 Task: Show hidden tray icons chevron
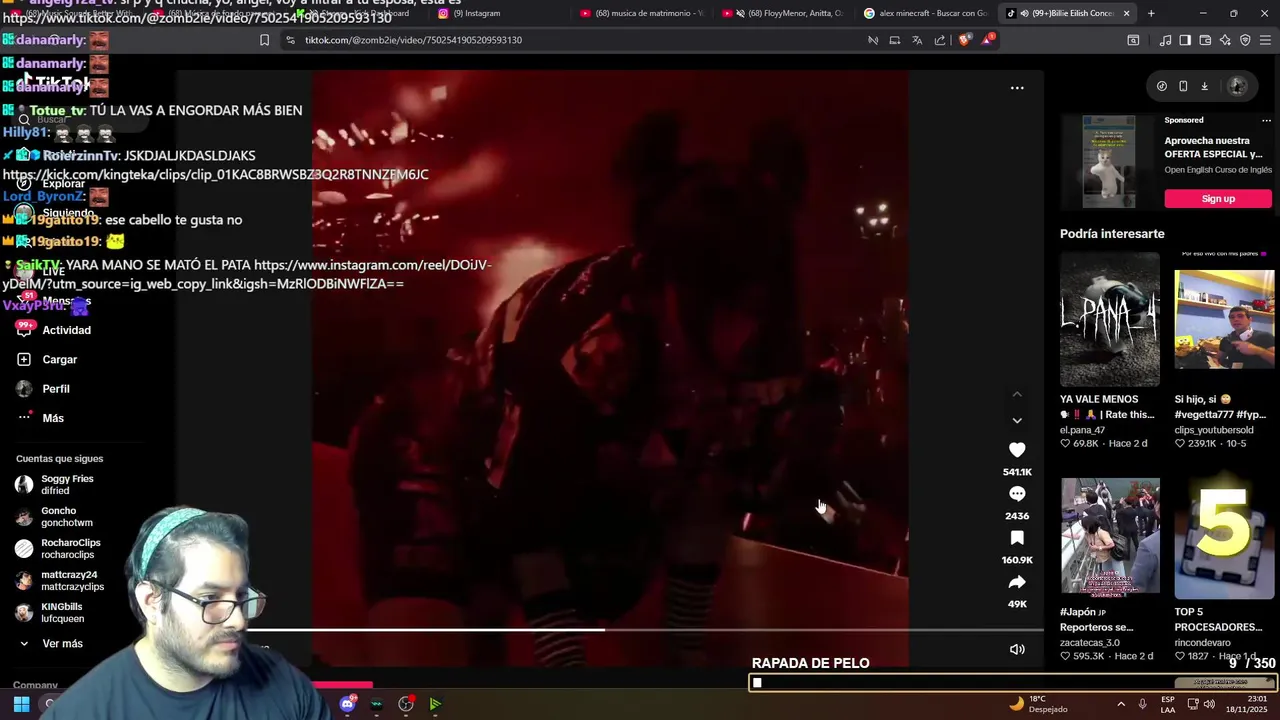1121,704
